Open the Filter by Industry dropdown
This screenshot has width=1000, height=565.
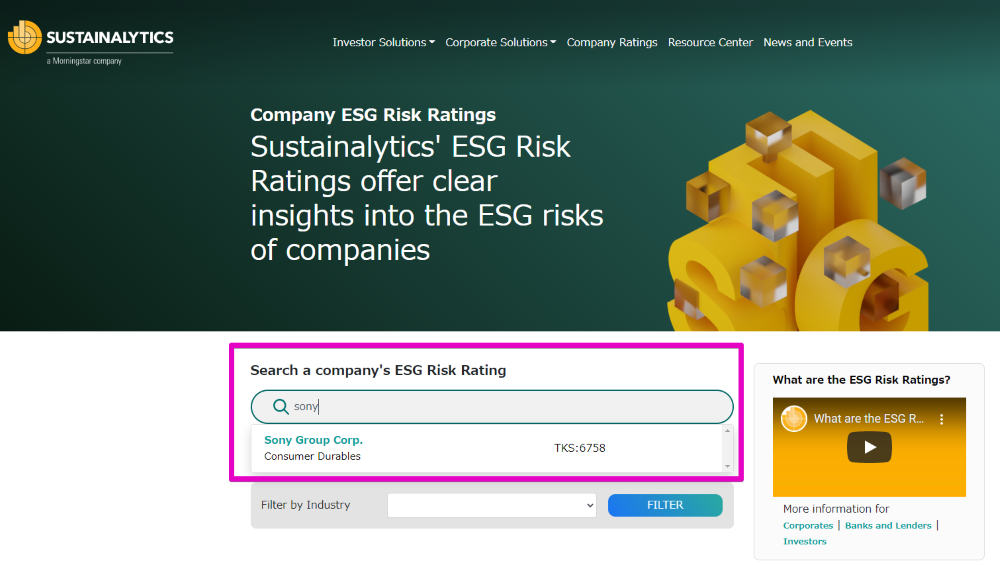pyautogui.click(x=492, y=505)
